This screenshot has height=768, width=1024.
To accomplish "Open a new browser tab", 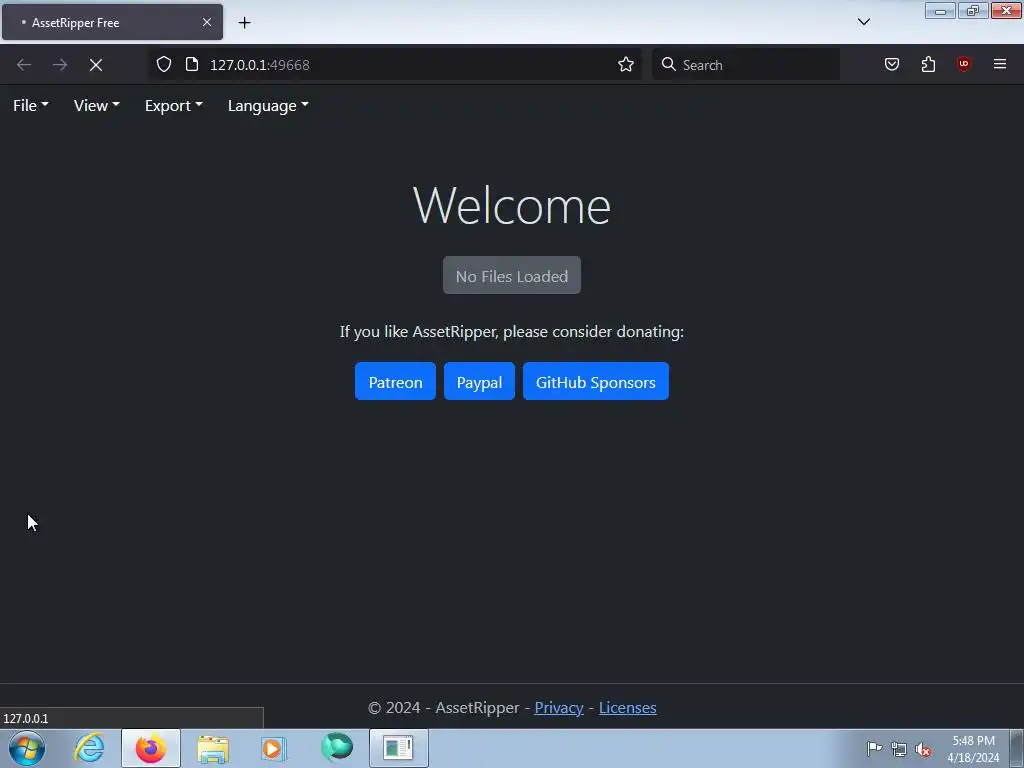I will coord(244,23).
